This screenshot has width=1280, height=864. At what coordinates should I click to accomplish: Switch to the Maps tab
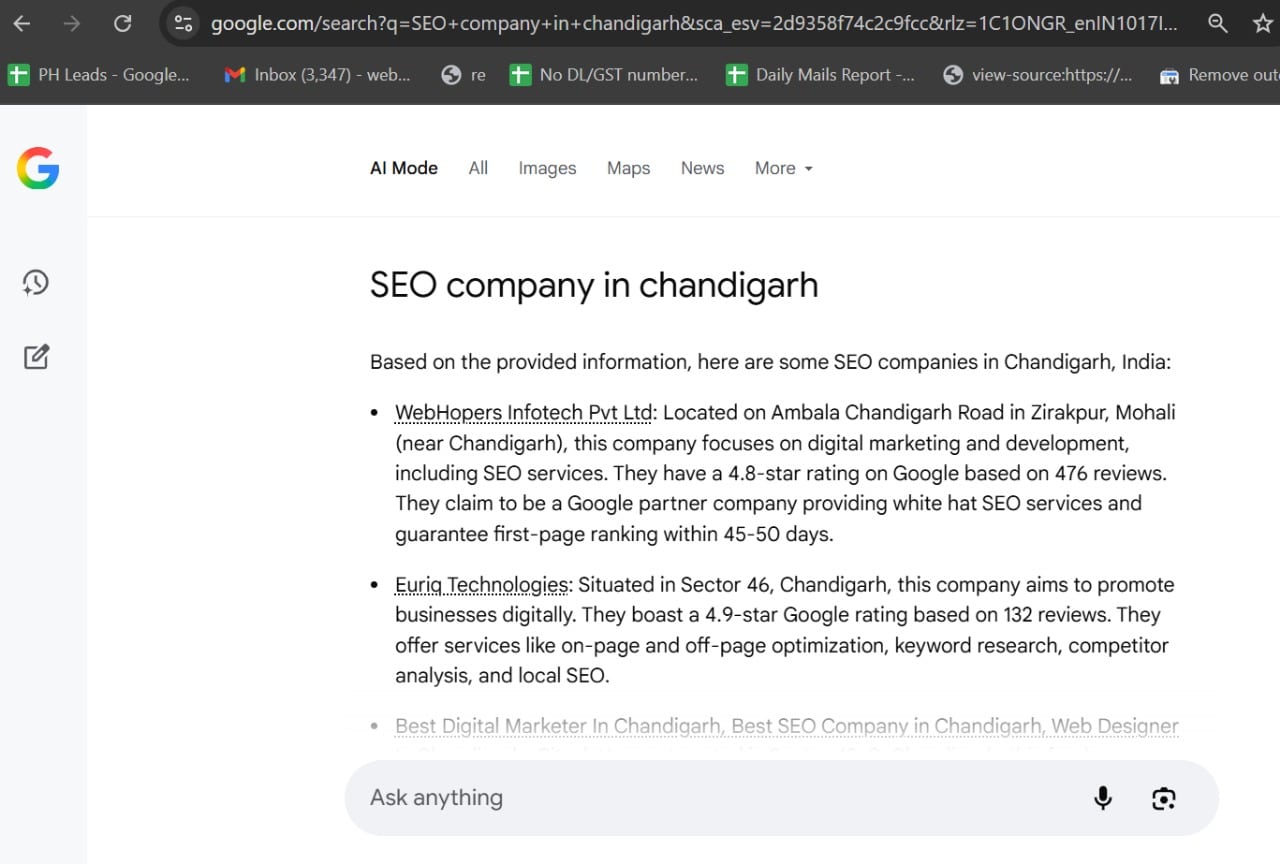pos(628,168)
